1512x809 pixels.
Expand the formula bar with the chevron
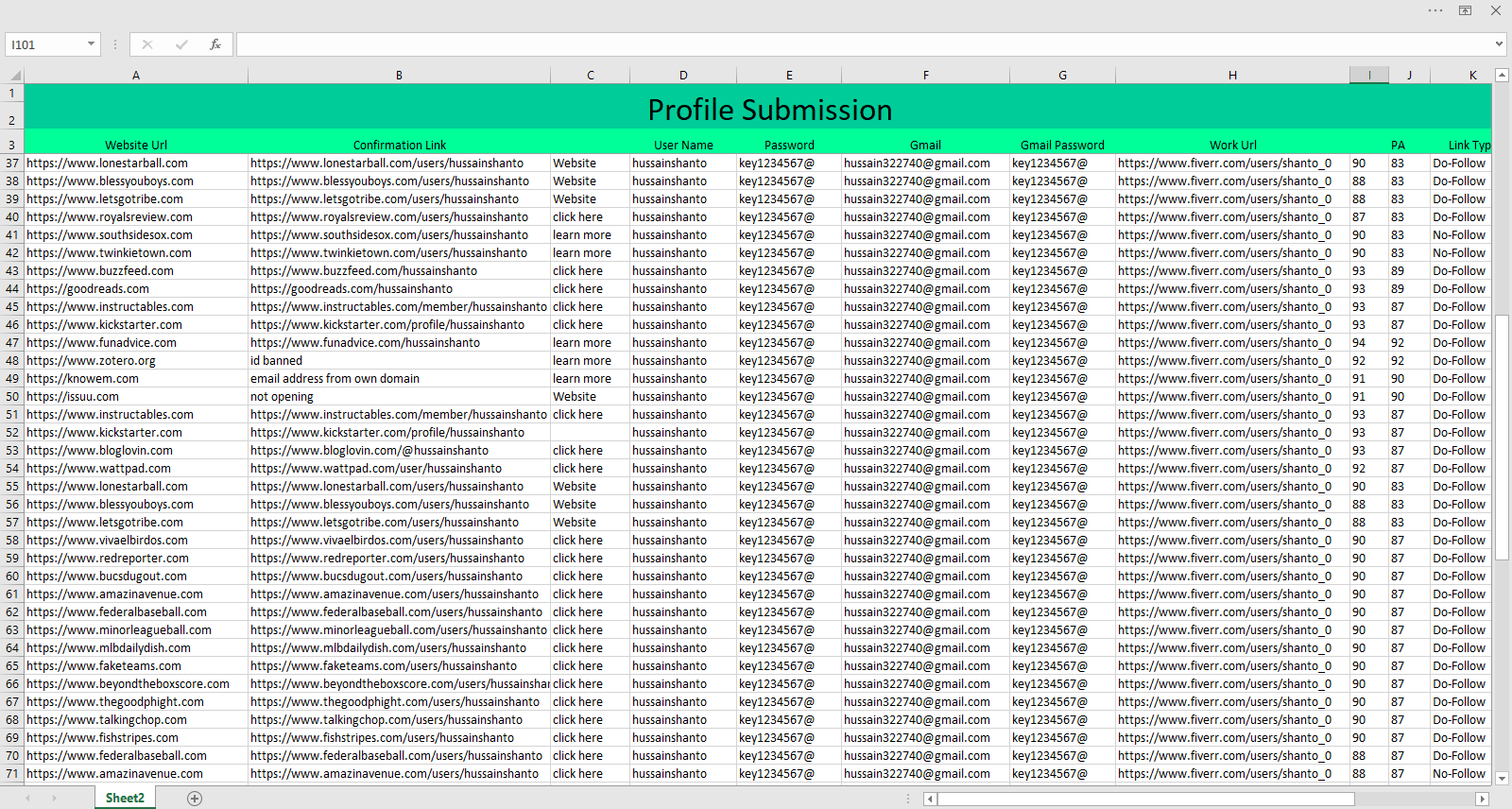1499,44
